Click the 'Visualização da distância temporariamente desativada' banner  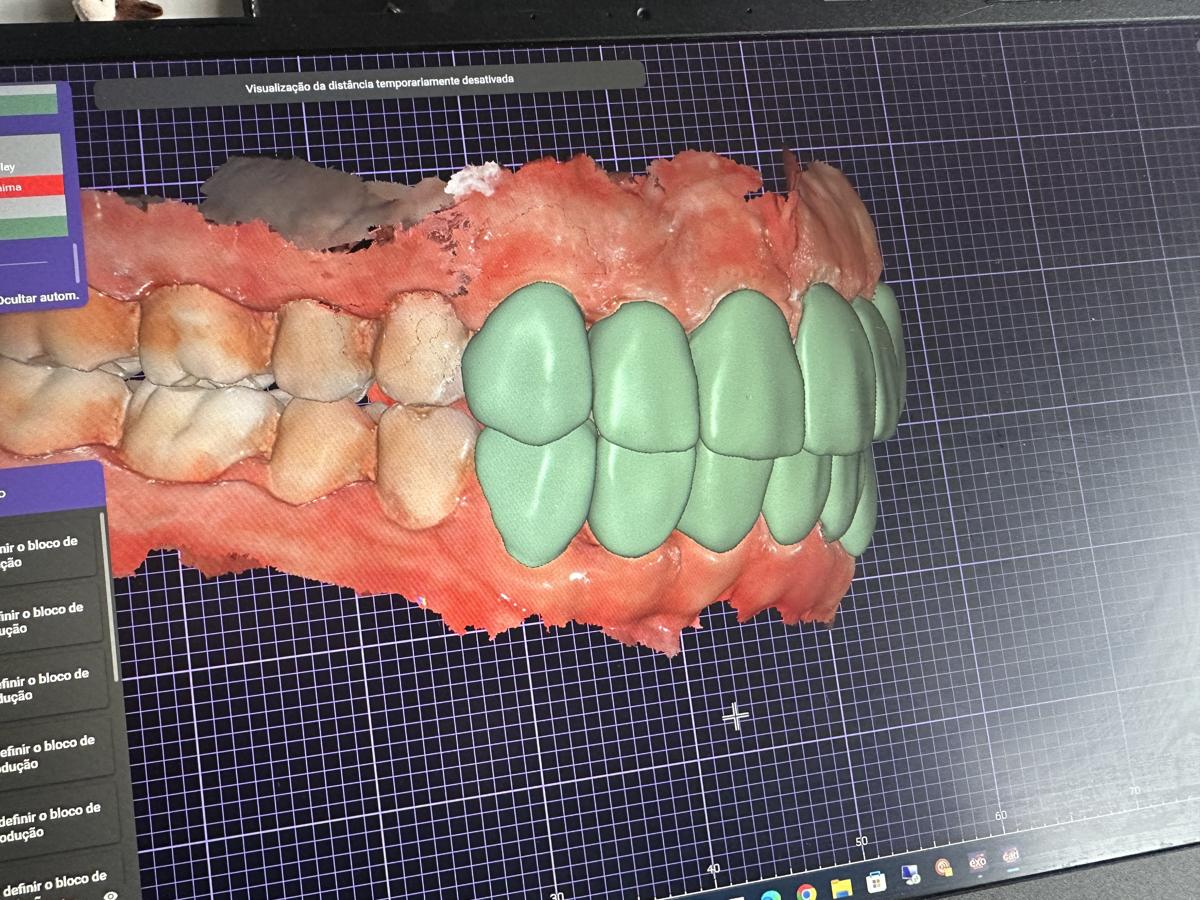pyautogui.click(x=370, y=86)
